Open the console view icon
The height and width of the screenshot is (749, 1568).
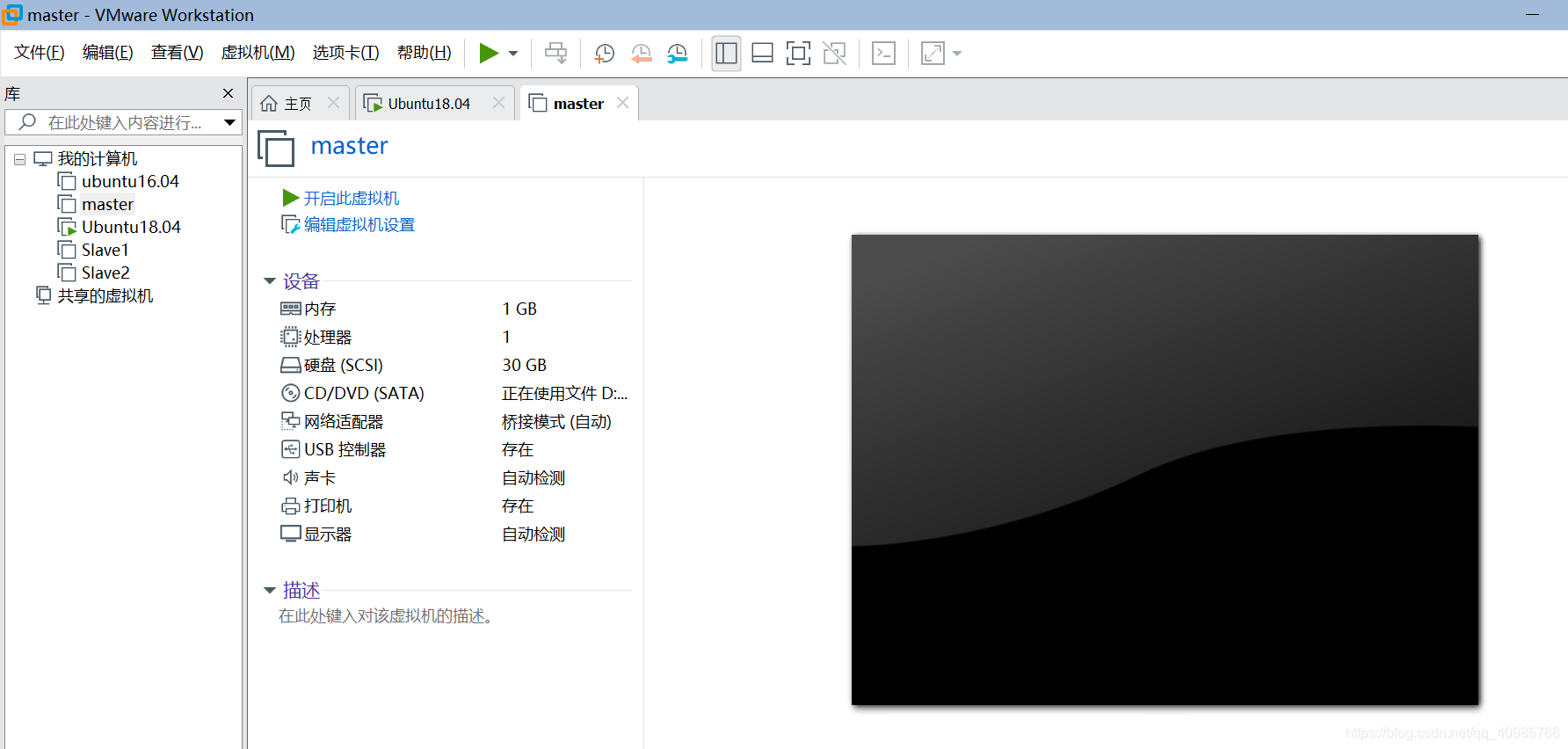point(883,54)
